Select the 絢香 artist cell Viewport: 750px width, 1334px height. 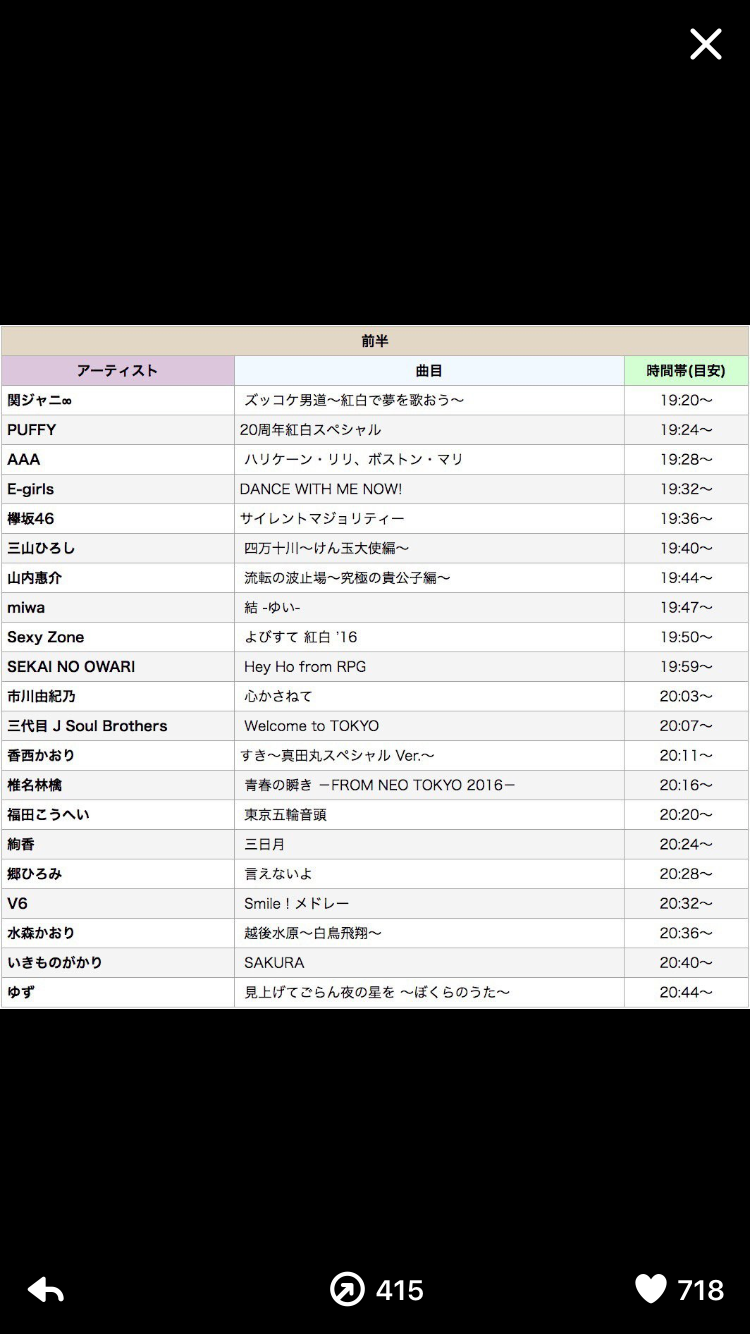[x=118, y=844]
